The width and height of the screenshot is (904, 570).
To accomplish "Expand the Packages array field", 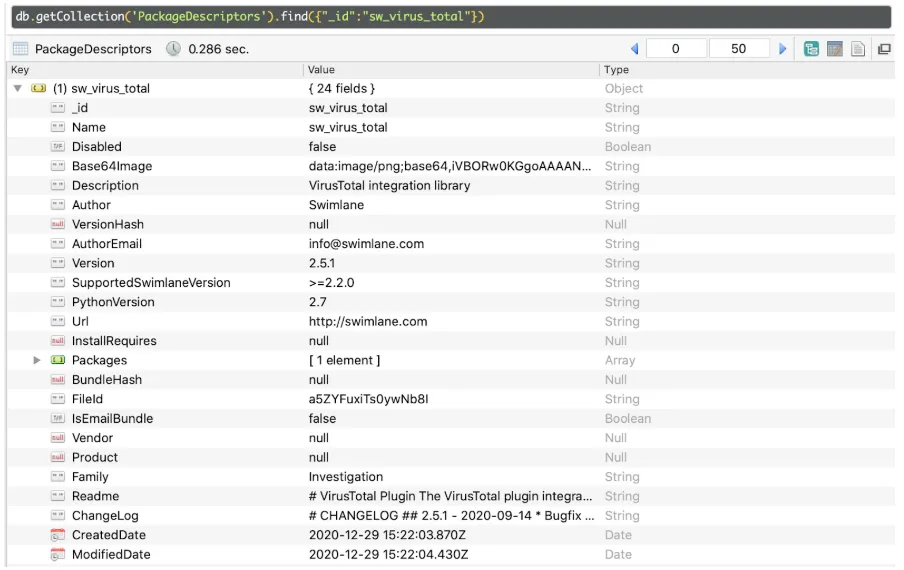I will pyautogui.click(x=37, y=360).
